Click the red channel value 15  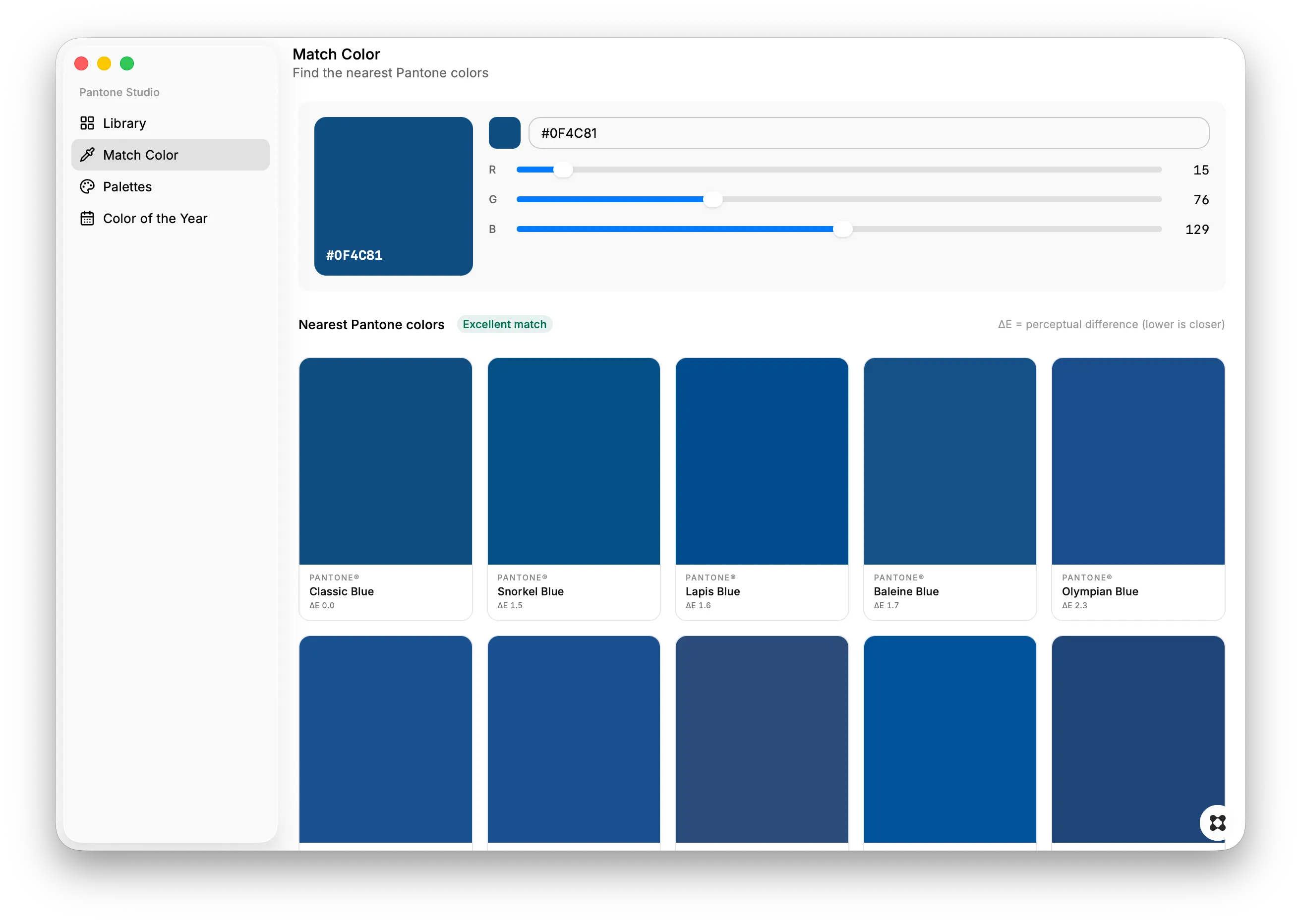[x=1201, y=170]
